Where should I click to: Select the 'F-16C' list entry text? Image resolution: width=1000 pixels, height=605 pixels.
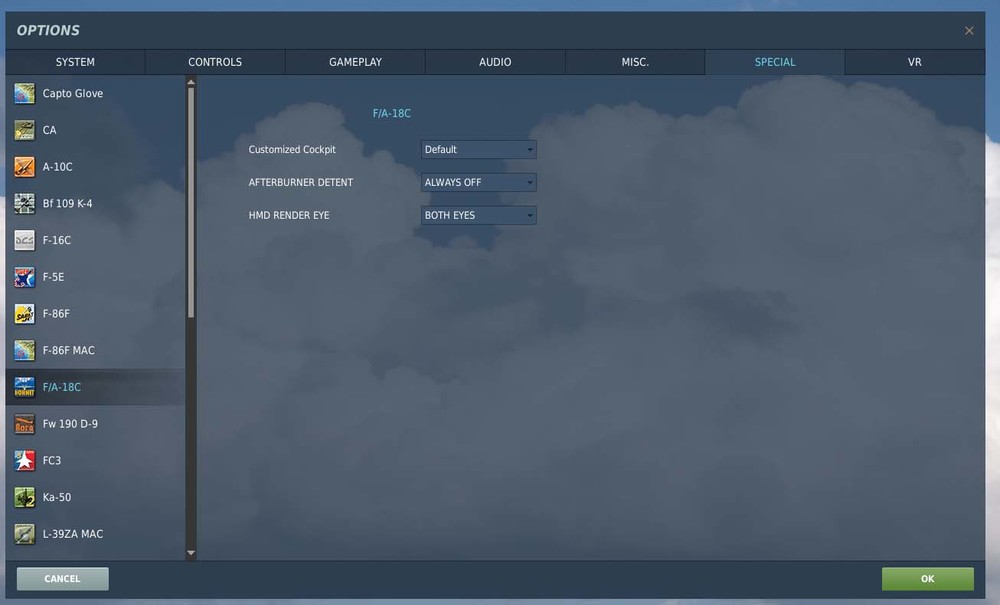coord(57,240)
